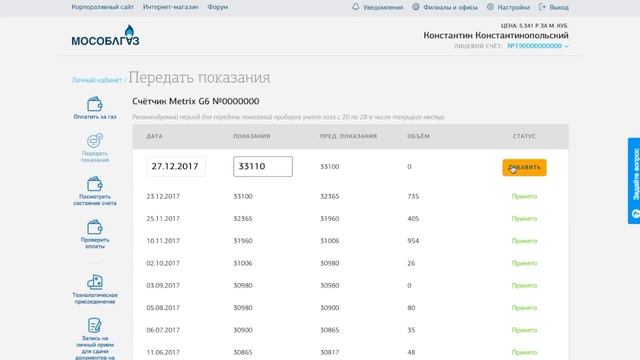The image size is (640, 360).
Task: Open the Корпоративный сайт link
Action: [102, 7]
